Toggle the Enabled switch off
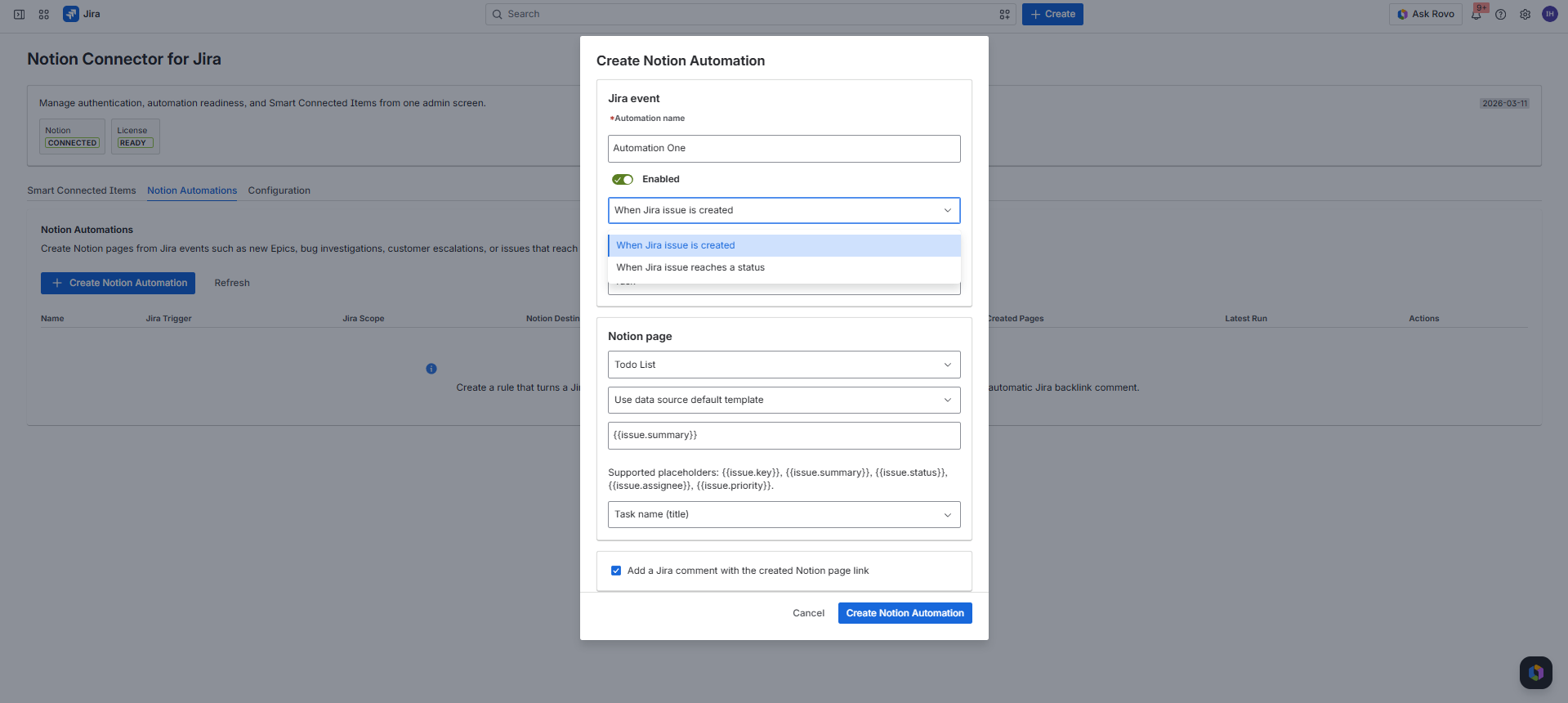Screen dimensions: 1568x703 [623, 179]
